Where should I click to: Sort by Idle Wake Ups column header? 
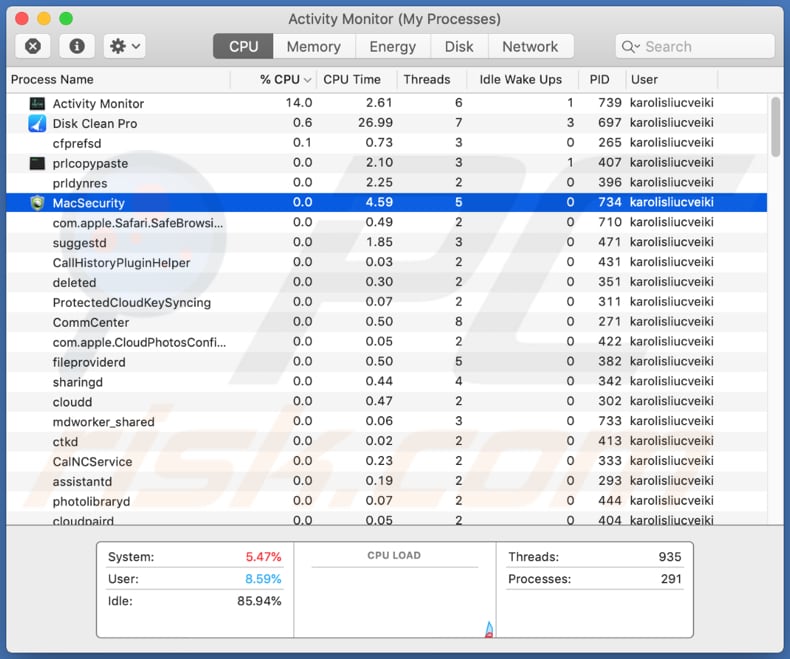[x=520, y=80]
